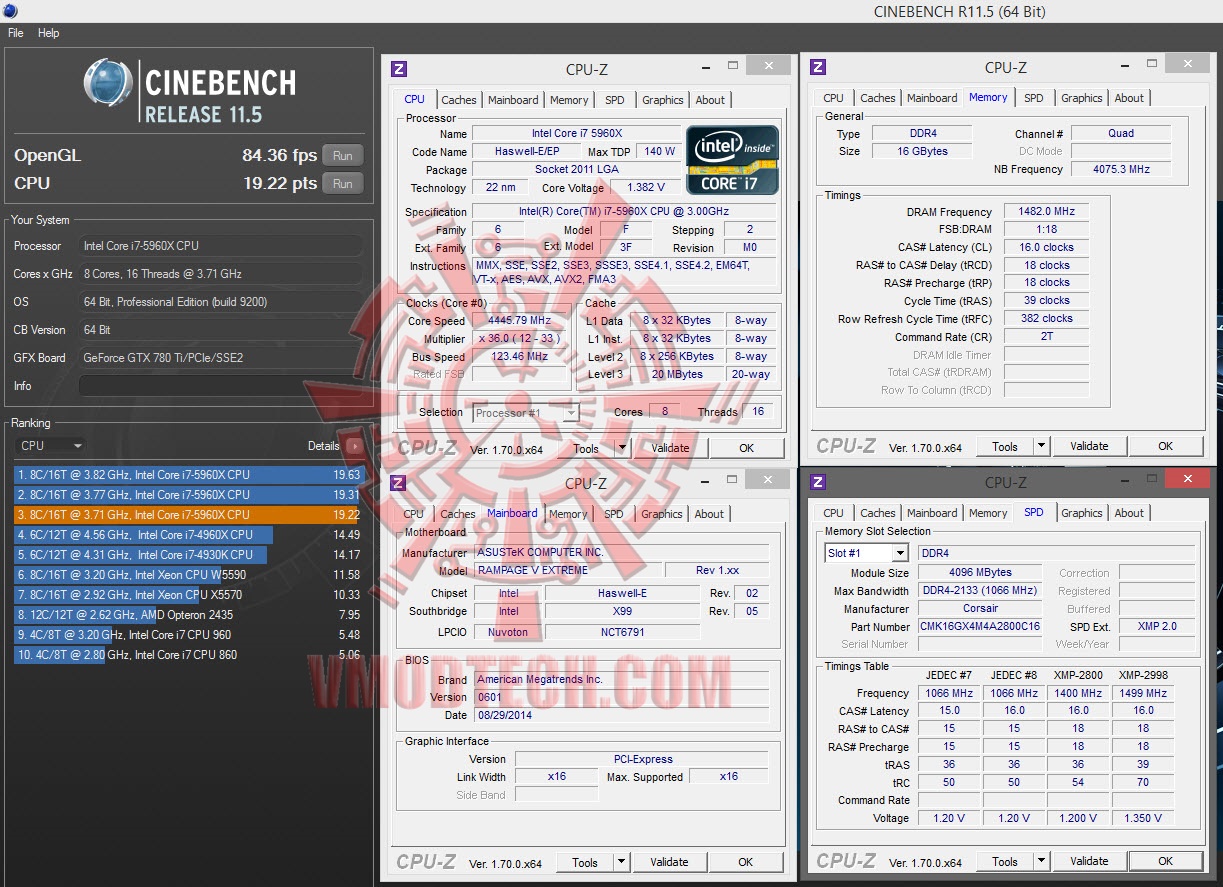Click OK in CPU tab window
Screen dimensions: 1223x887
click(747, 448)
